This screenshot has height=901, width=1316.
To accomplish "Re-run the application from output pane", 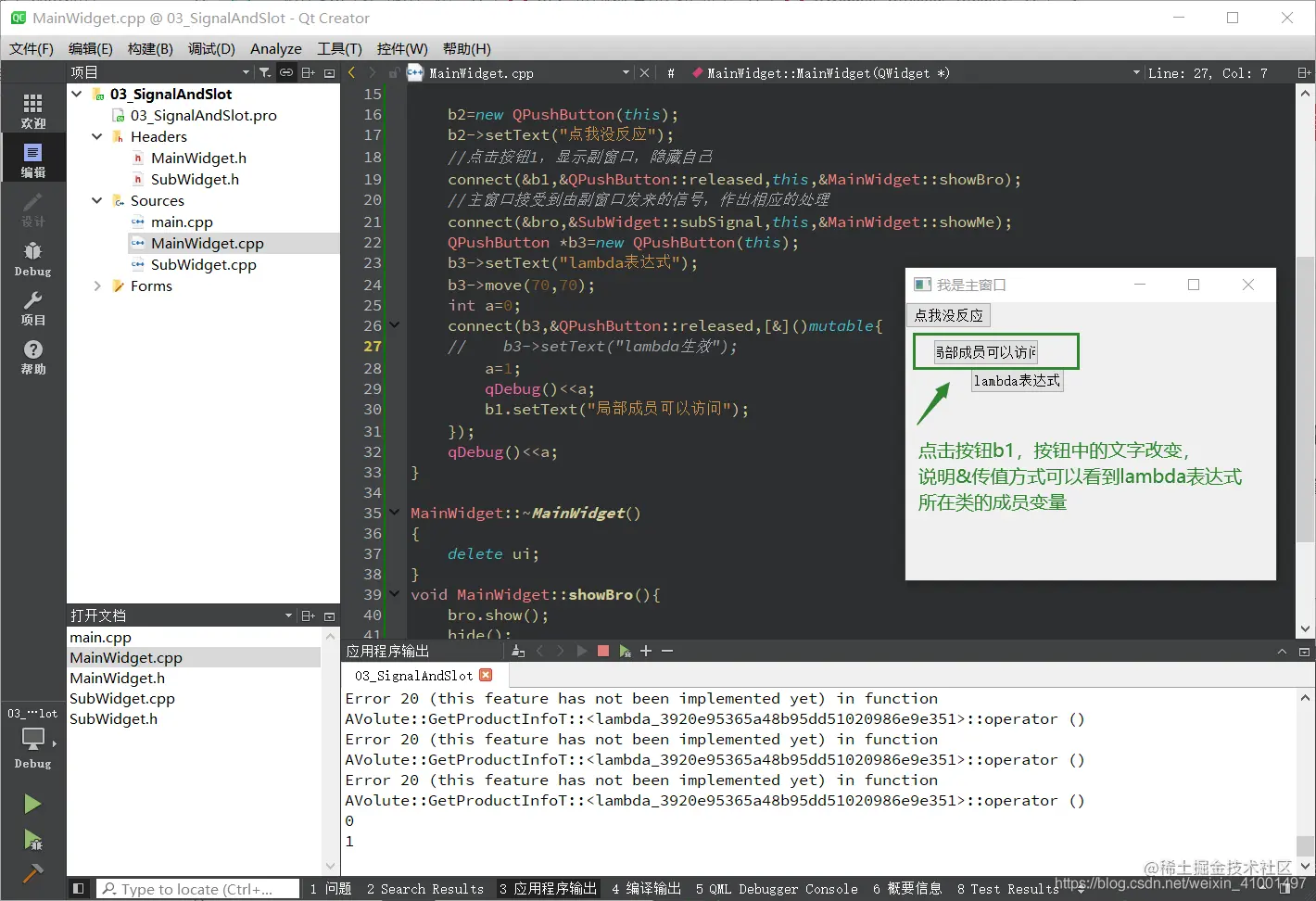I will tap(582, 651).
